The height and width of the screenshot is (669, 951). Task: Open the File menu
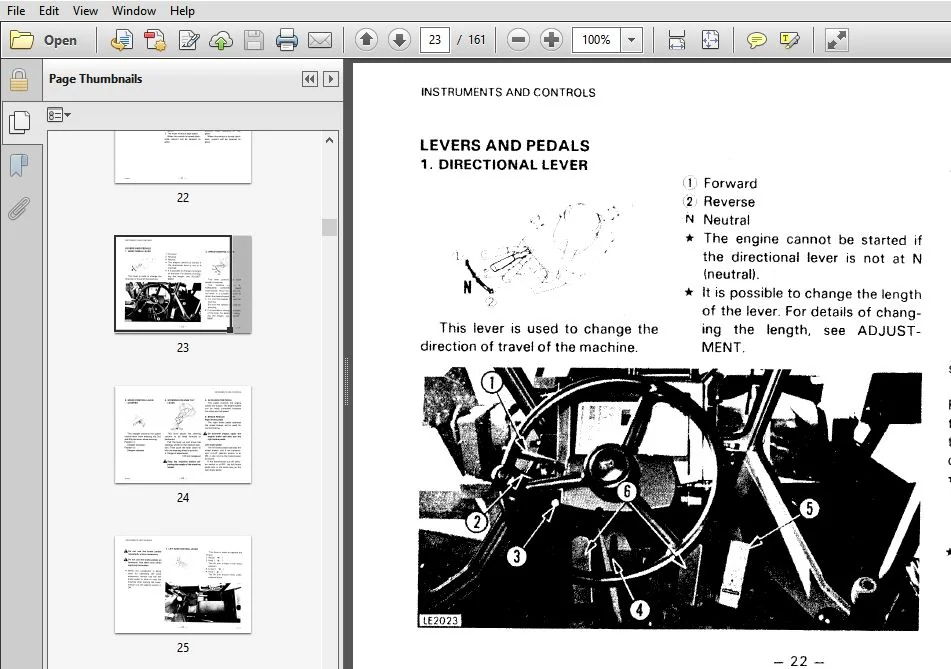click(16, 10)
